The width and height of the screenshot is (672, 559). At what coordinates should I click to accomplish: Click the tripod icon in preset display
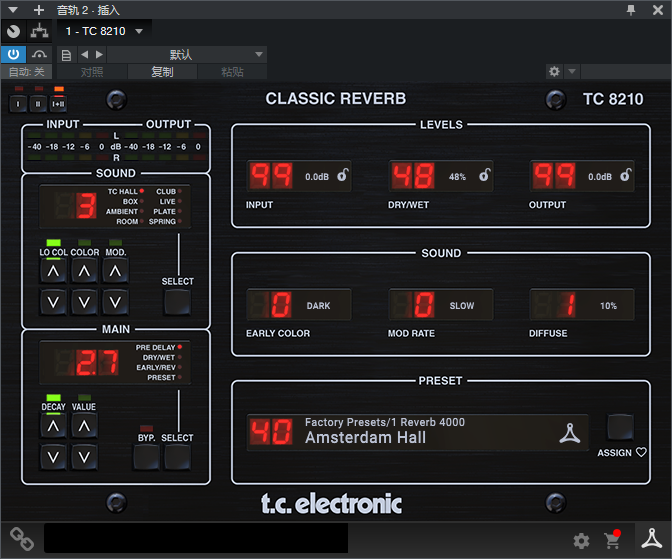[570, 433]
